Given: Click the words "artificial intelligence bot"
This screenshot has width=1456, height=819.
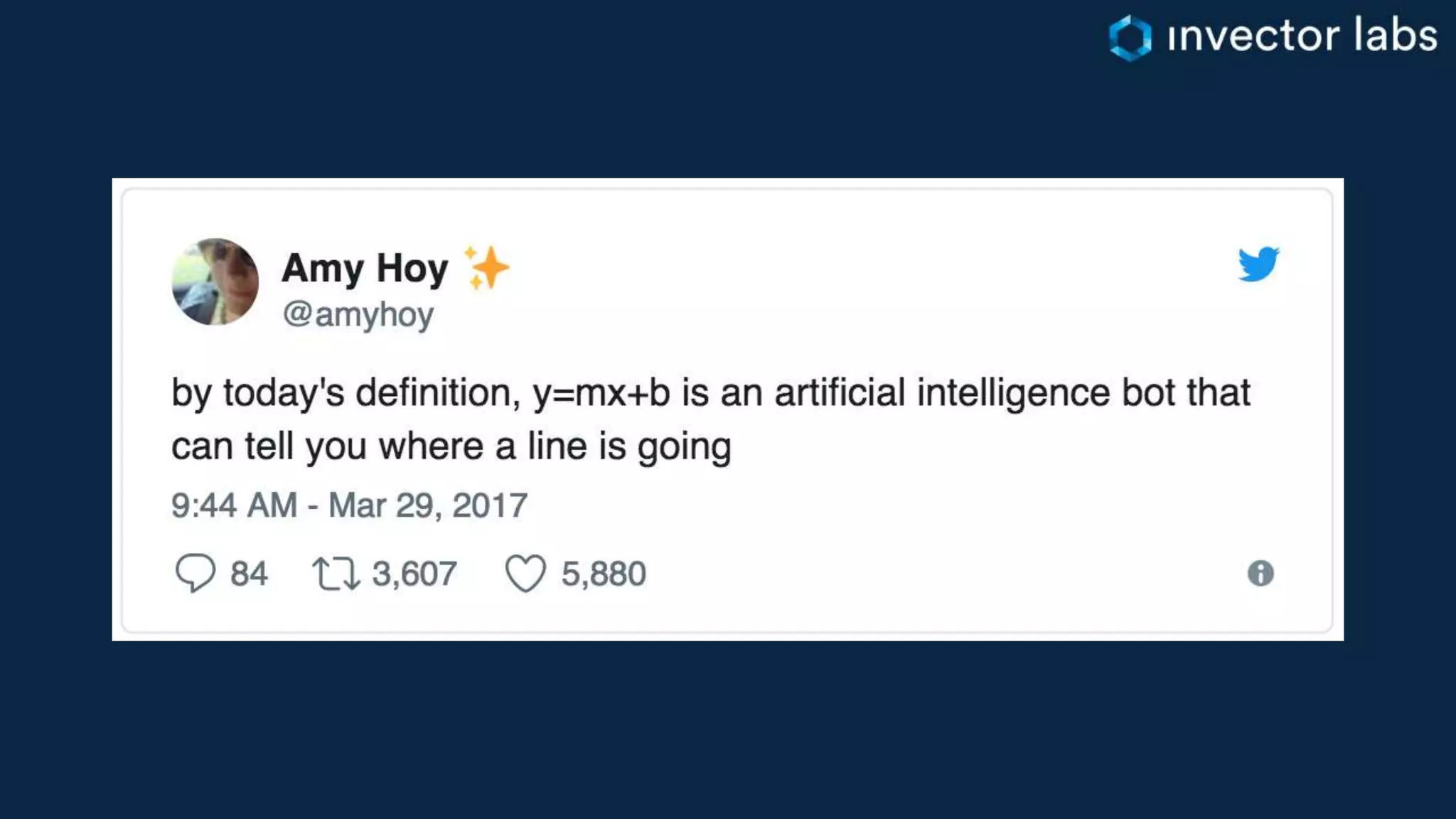Looking at the screenshot, I should click(x=941, y=393).
